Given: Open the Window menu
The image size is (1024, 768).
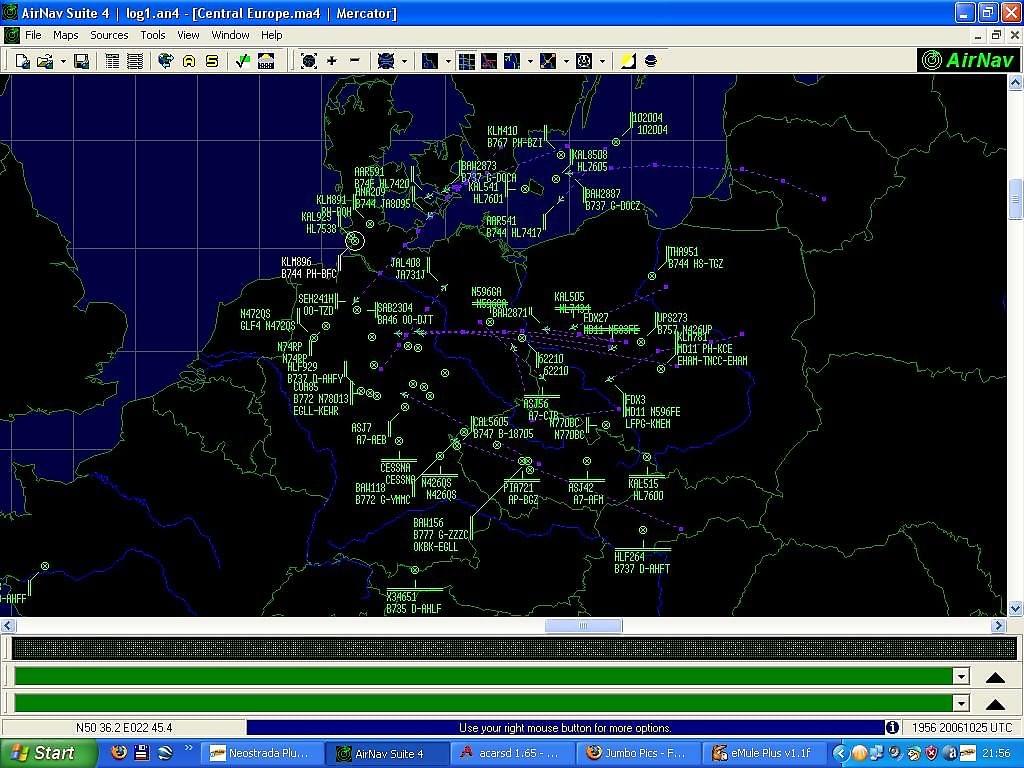Looking at the screenshot, I should click(230, 35).
